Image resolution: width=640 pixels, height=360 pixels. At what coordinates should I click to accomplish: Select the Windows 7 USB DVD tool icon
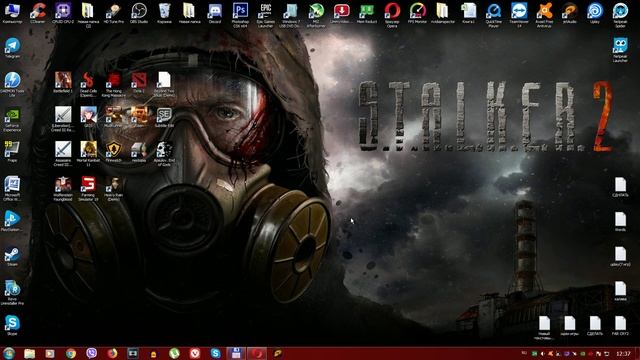click(x=291, y=15)
